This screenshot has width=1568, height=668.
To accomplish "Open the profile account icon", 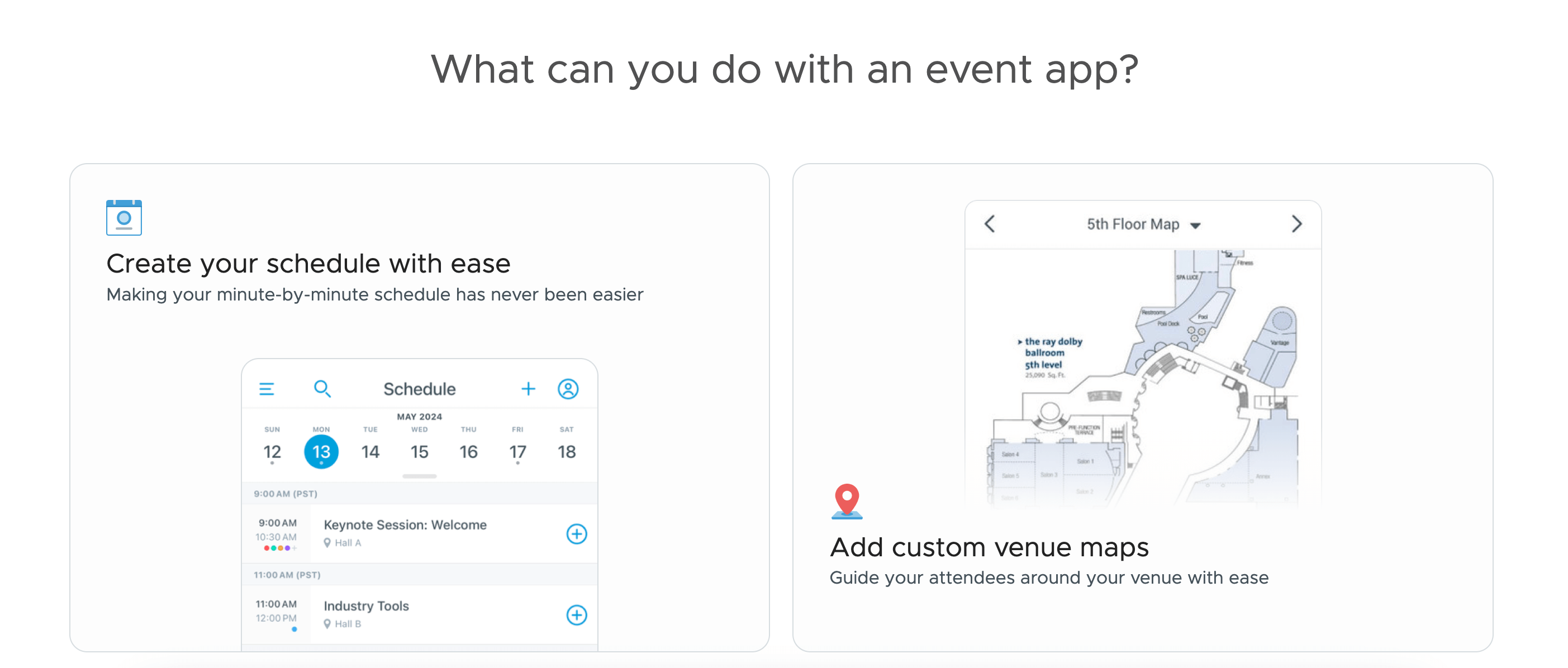I will (x=567, y=389).
